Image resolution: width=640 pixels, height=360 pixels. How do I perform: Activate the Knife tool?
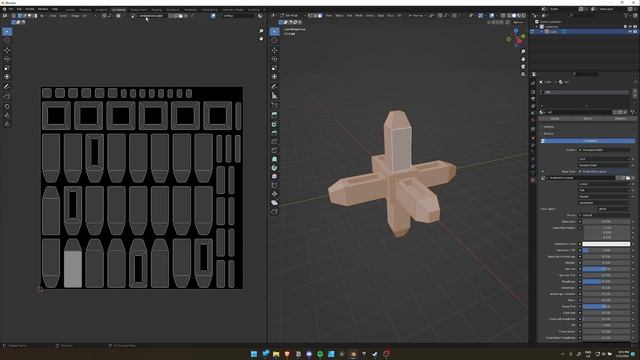(x=274, y=150)
